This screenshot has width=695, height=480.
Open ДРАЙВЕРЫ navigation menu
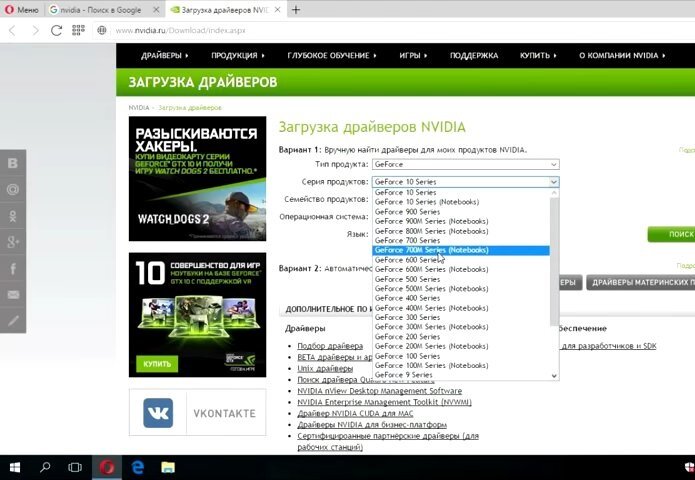164,55
